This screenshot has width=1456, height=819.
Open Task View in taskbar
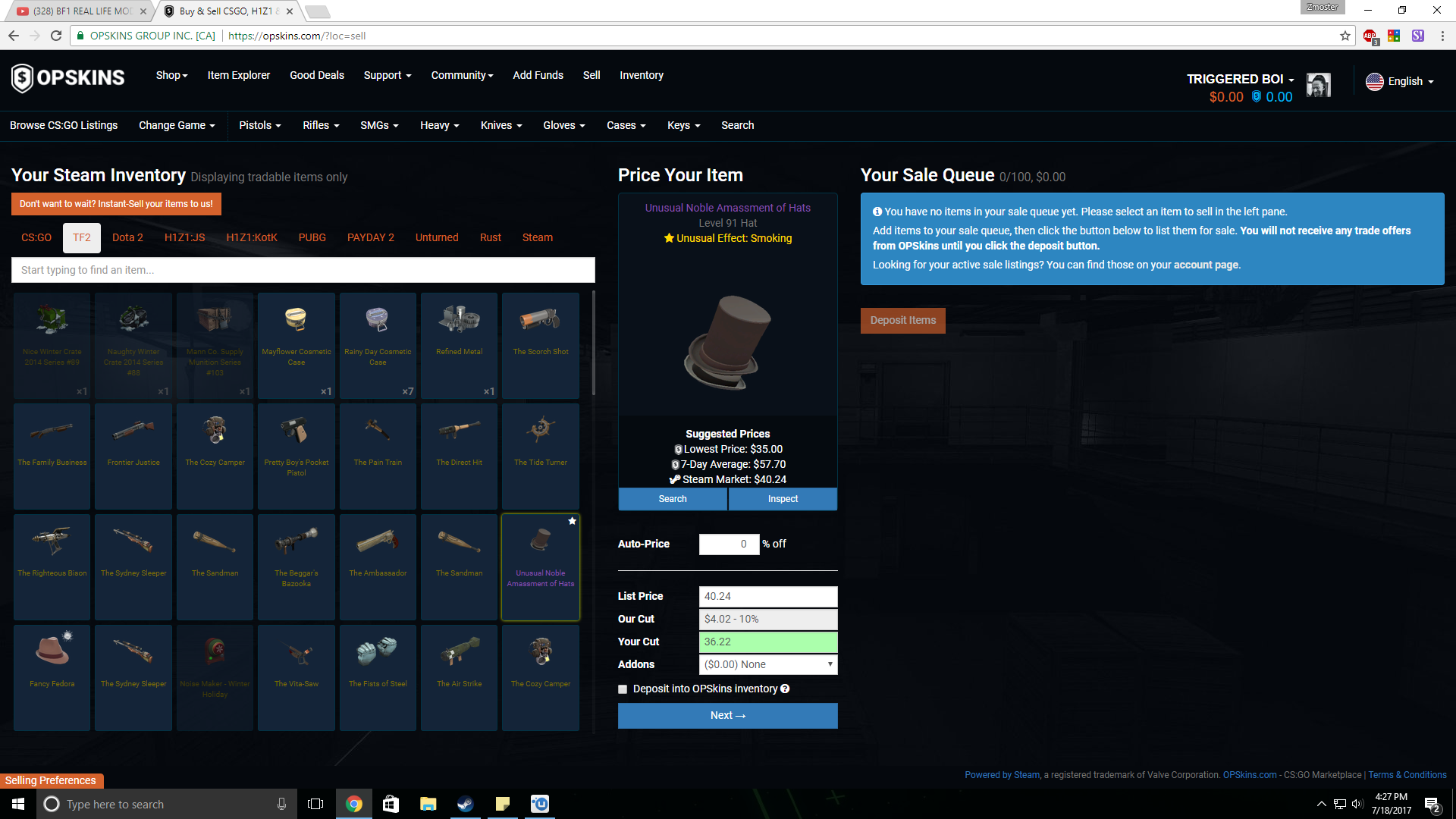315,804
